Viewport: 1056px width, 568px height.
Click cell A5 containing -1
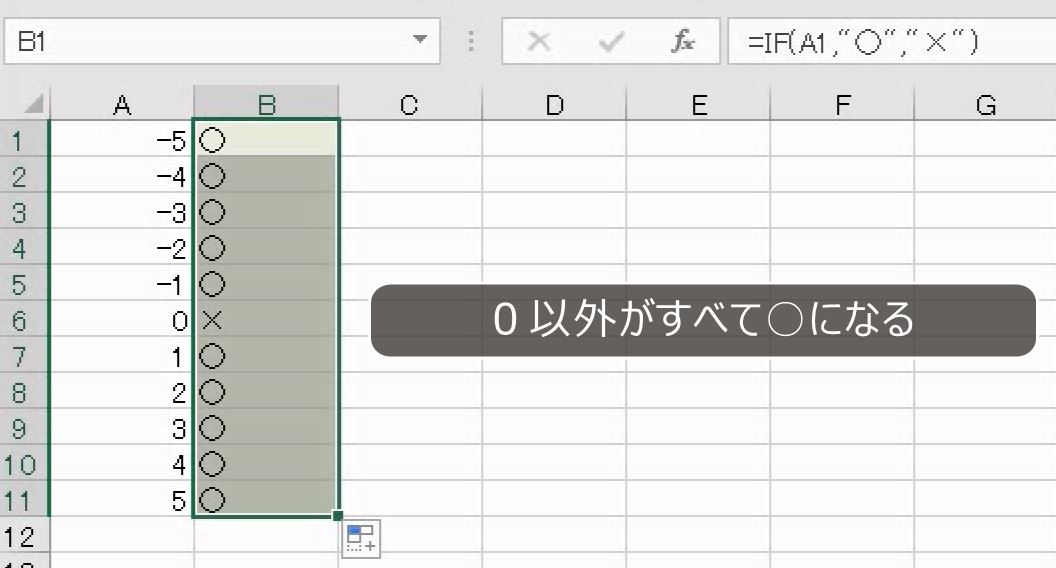click(122, 283)
